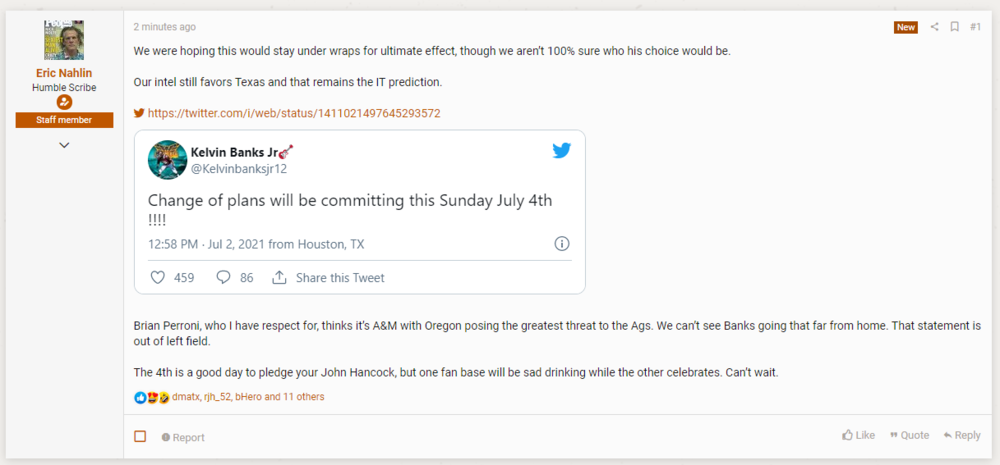Open the tweet info circle icon
The width and height of the screenshot is (1000, 465).
[x=562, y=244]
